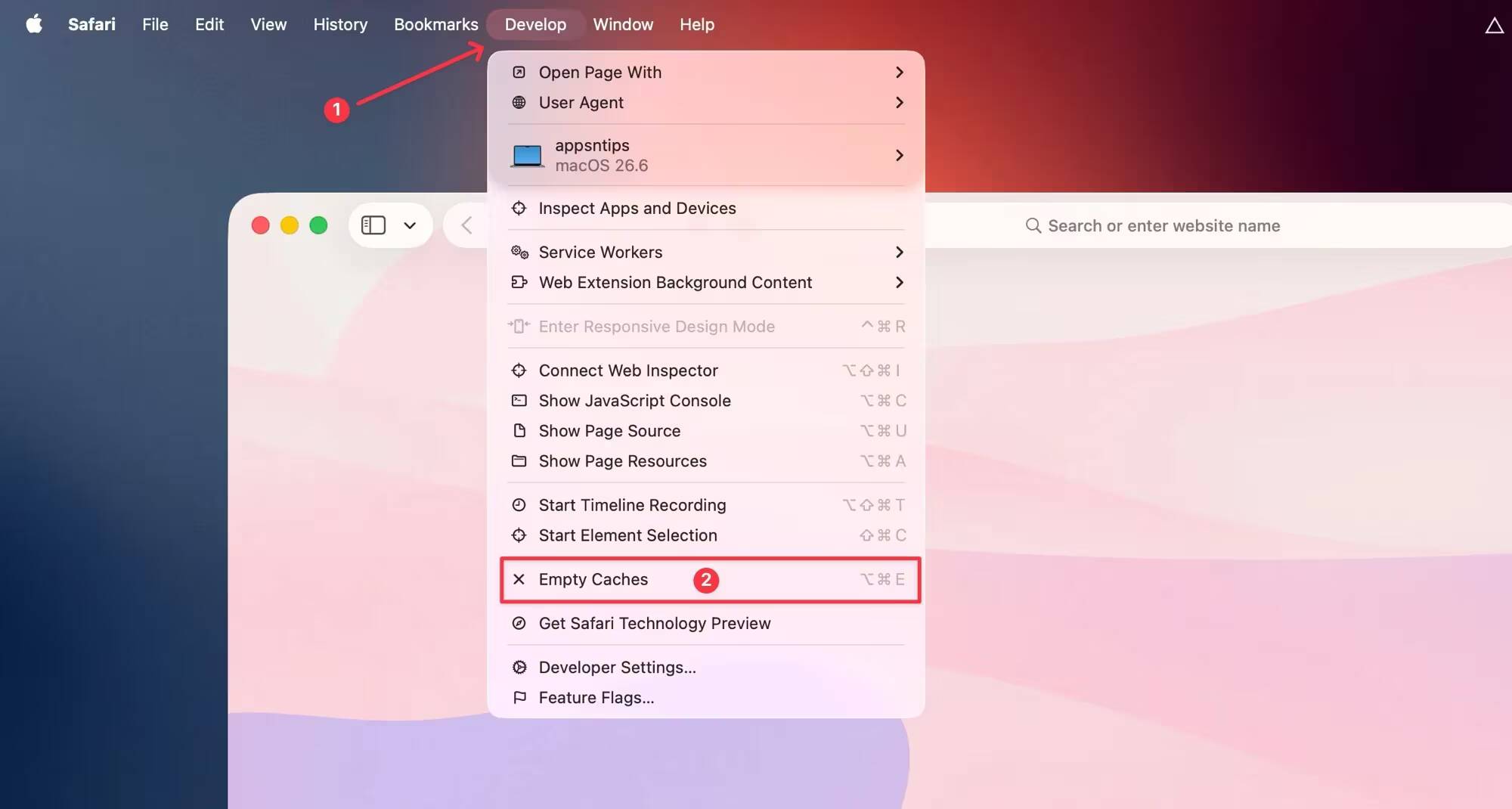Click the compass icon beside Get Safari Technology Preview
1512x809 pixels.
point(519,624)
